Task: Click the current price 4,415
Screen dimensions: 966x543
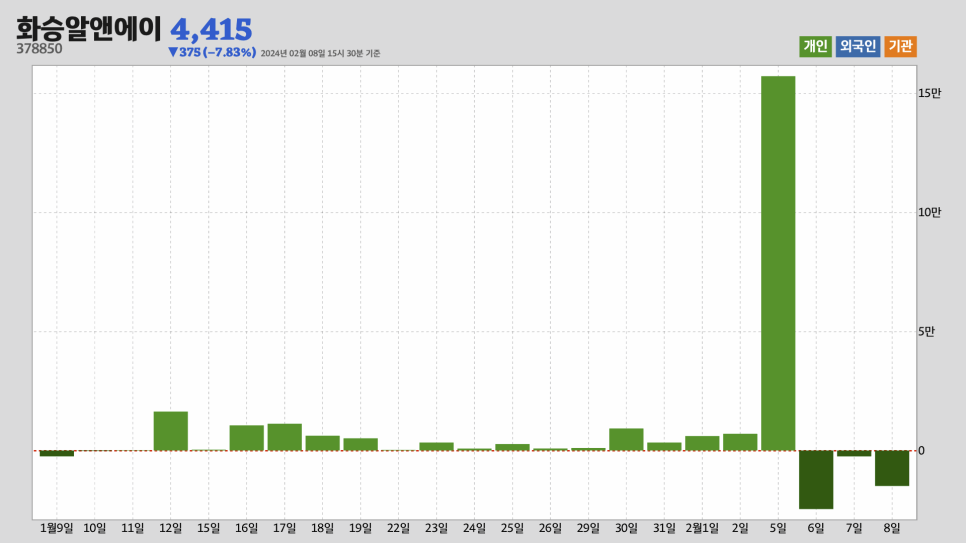Action: pyautogui.click(x=211, y=29)
